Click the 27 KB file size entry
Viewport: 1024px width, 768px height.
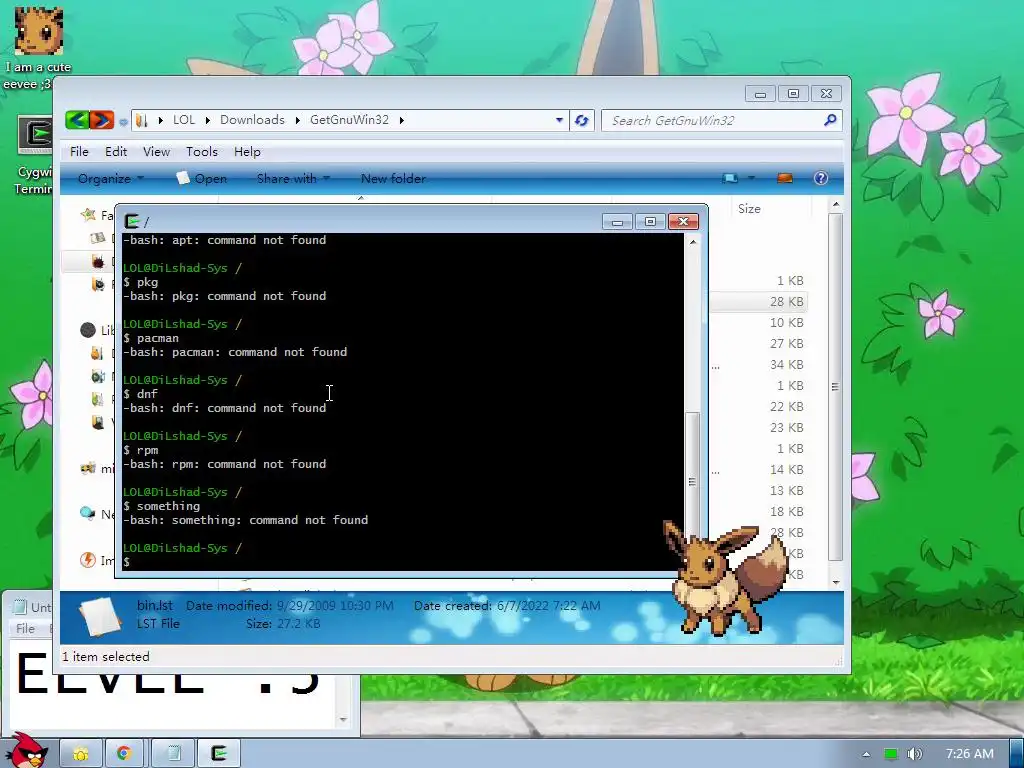point(786,344)
